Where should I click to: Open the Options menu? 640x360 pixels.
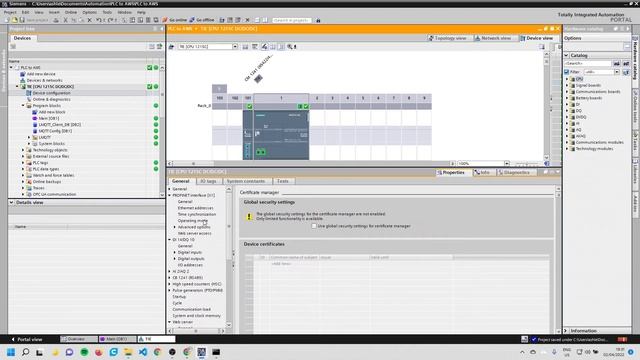tap(89, 12)
